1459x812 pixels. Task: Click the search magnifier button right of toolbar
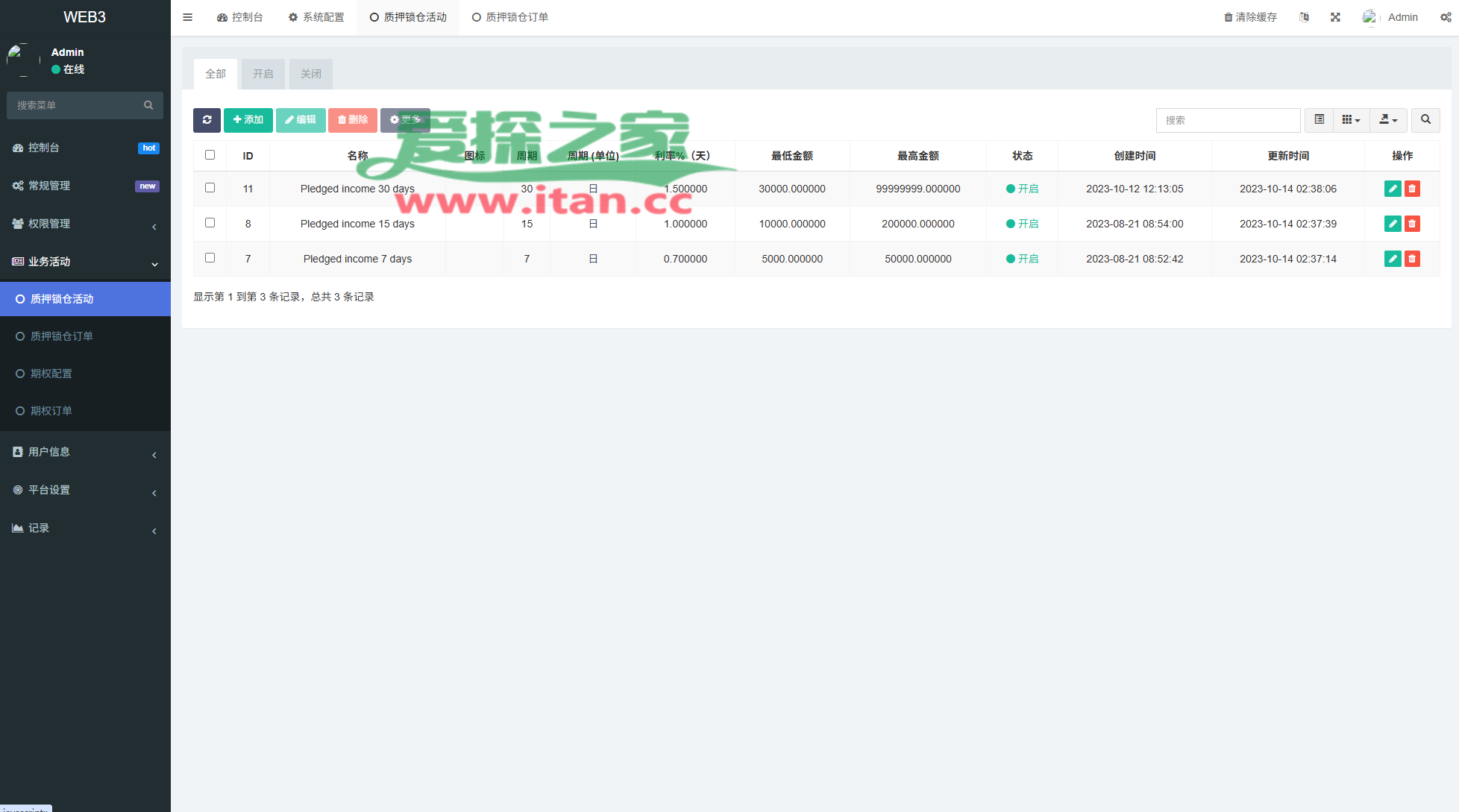click(1425, 120)
